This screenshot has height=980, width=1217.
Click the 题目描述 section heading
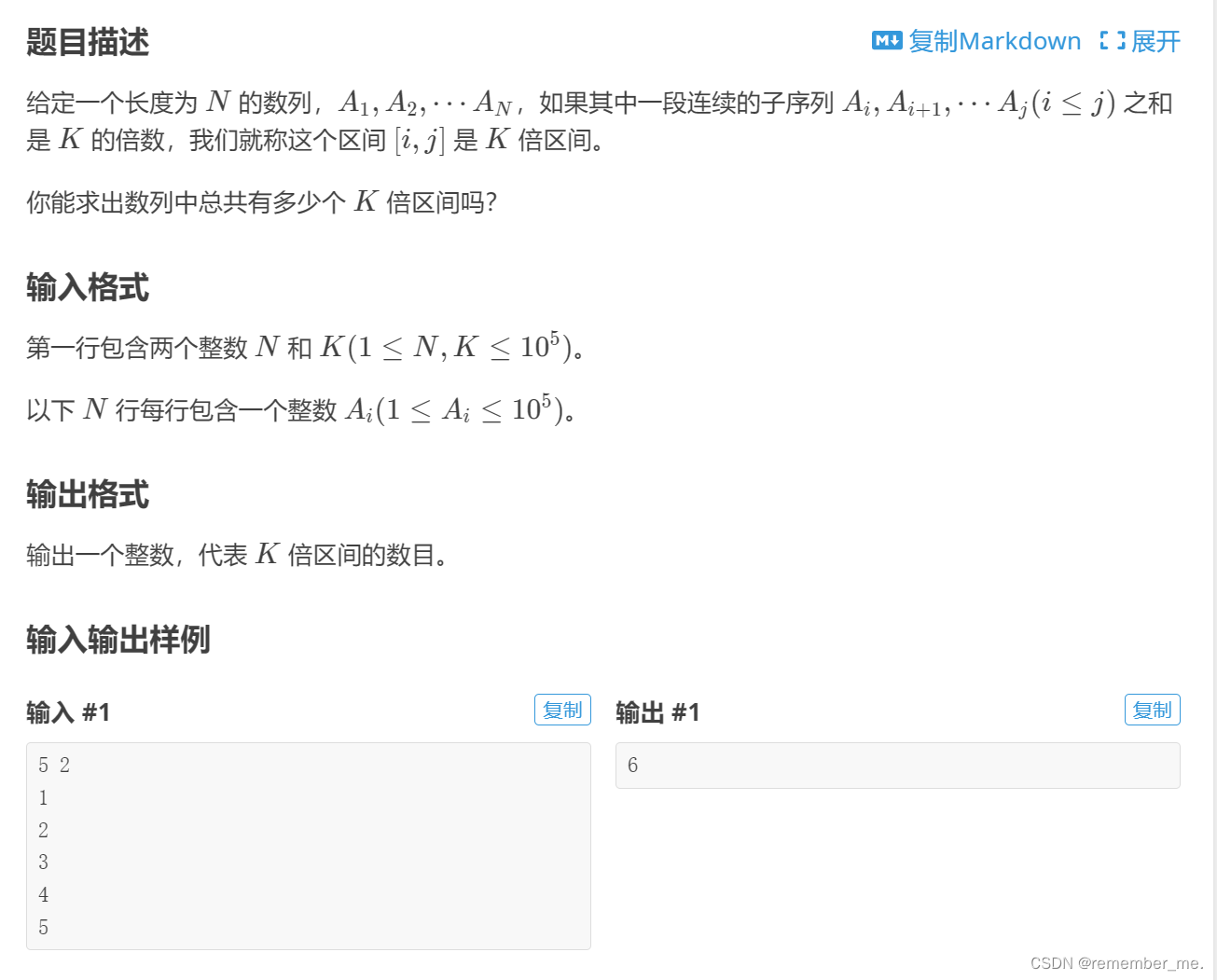(87, 42)
